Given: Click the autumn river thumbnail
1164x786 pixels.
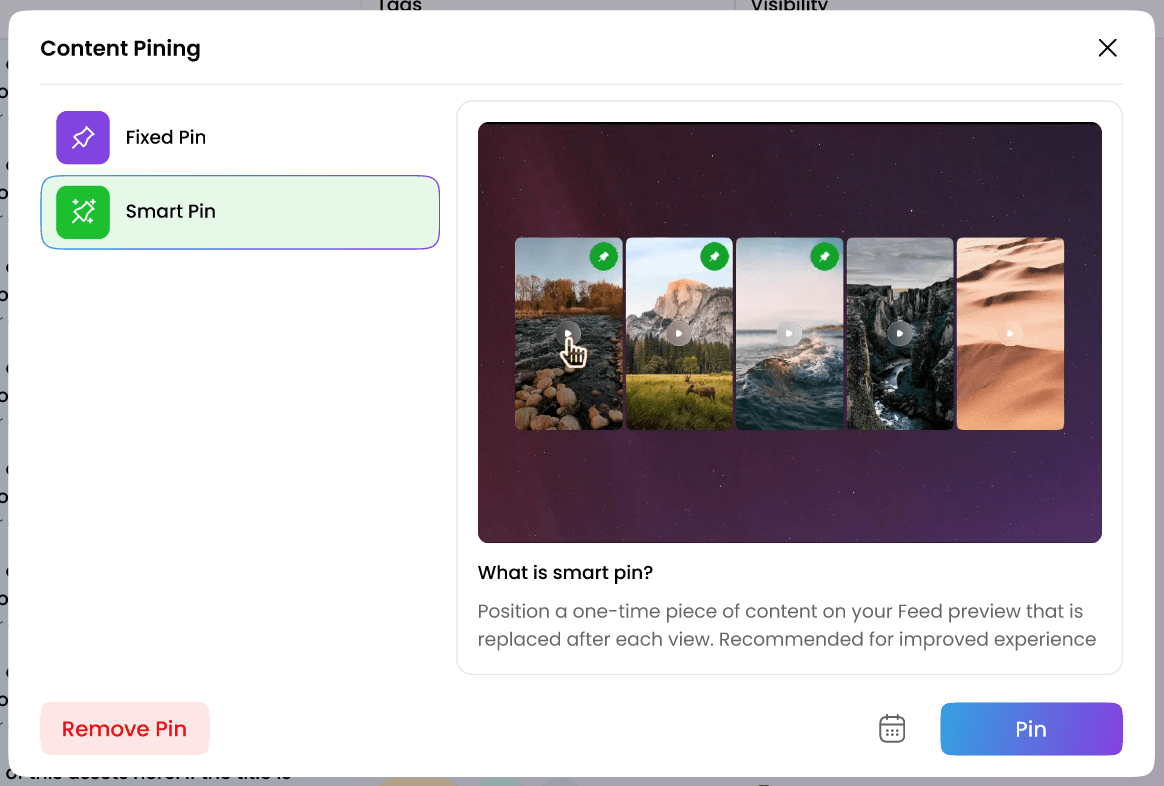Looking at the screenshot, I should 569,334.
